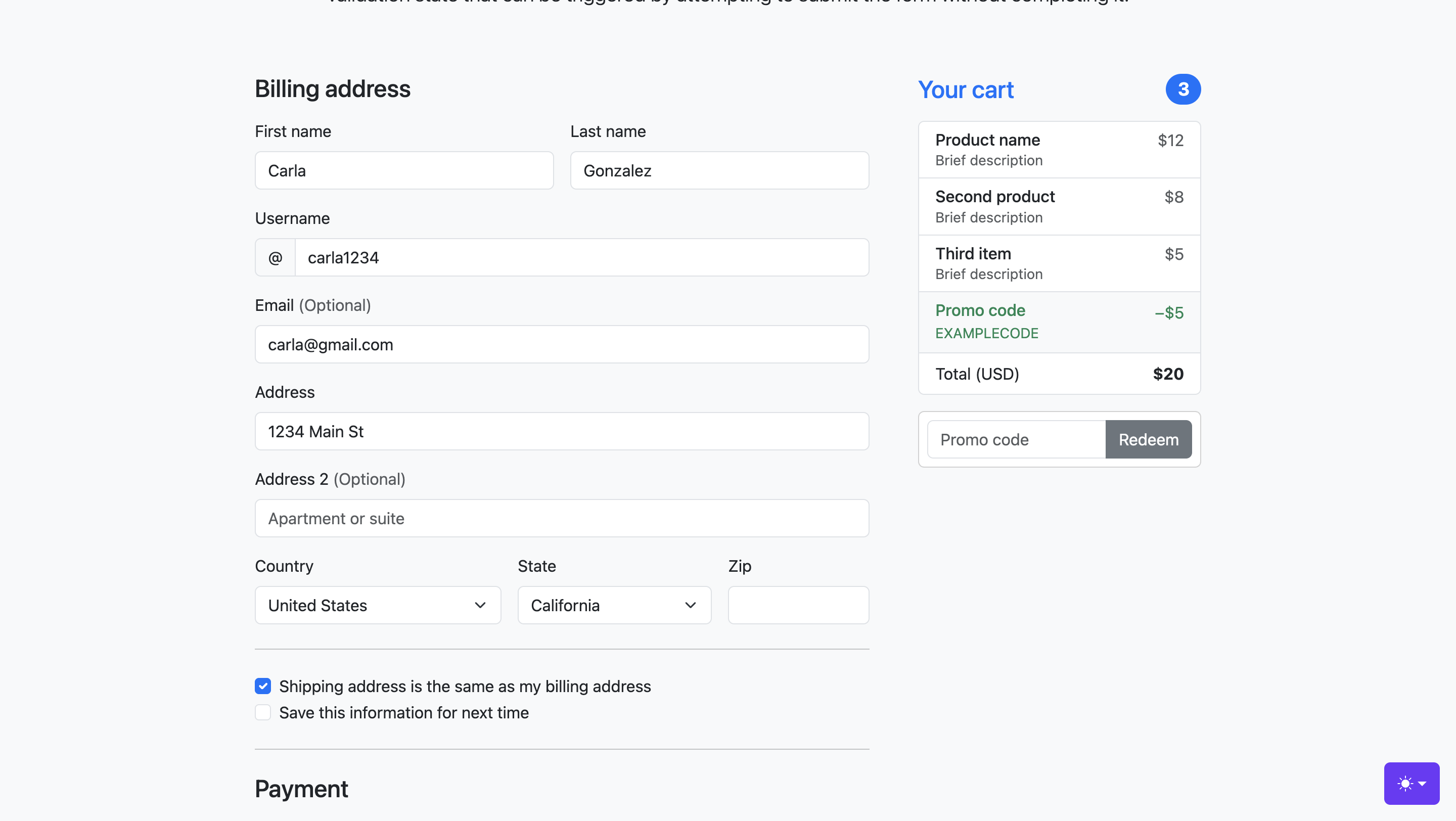The height and width of the screenshot is (821, 1456).
Task: Click the Email field with carla@gmail.com
Action: click(x=561, y=345)
